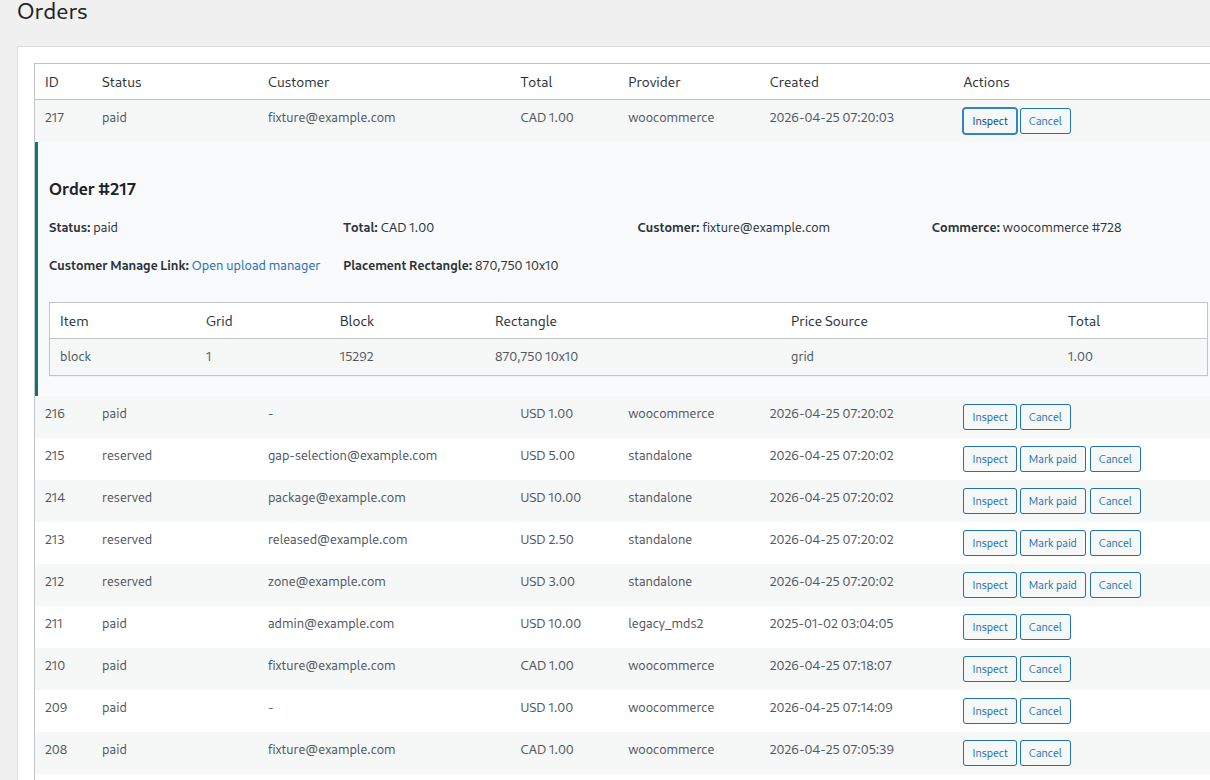This screenshot has height=780, width=1210.
Task: Inspect order 215 from gap-selection@example.com
Action: click(x=989, y=459)
